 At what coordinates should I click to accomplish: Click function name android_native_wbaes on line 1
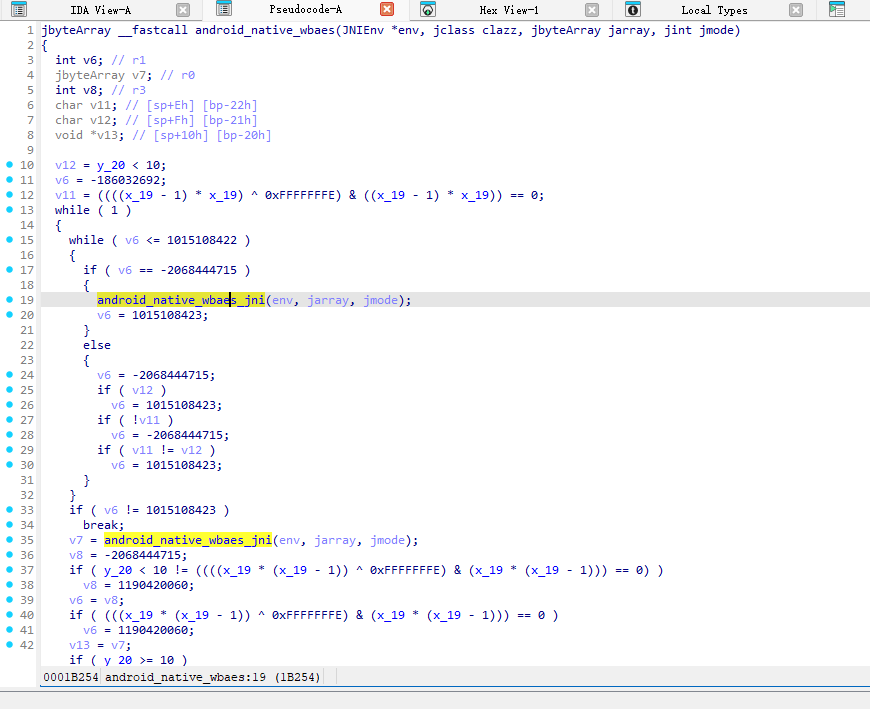click(265, 31)
